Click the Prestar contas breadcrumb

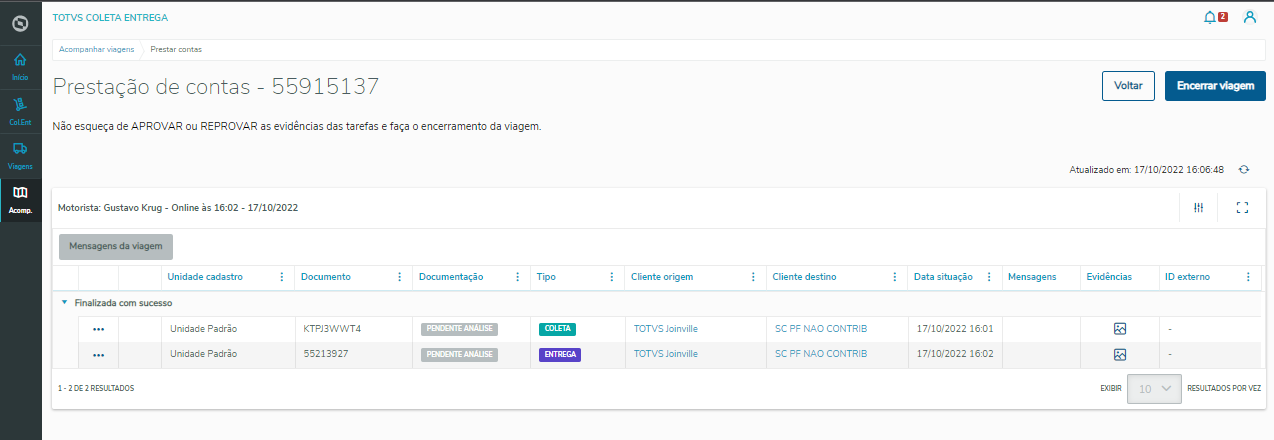(176, 48)
